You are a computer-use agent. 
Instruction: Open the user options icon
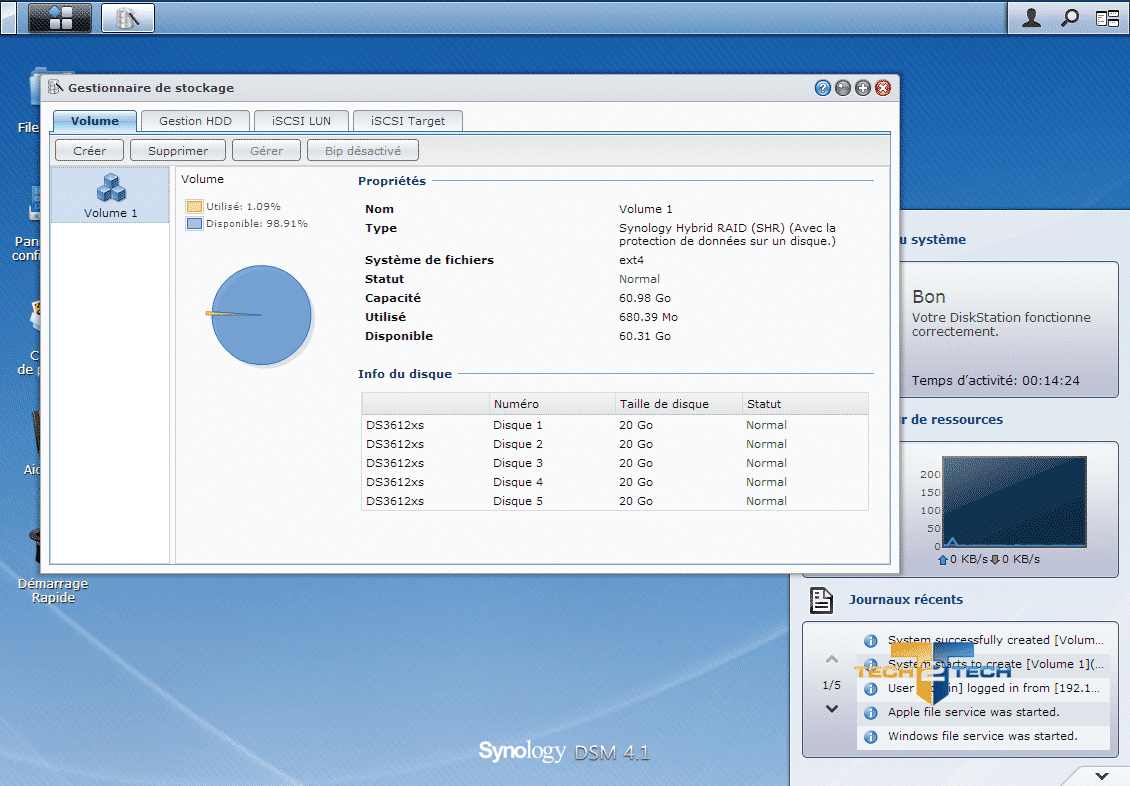(x=1031, y=17)
